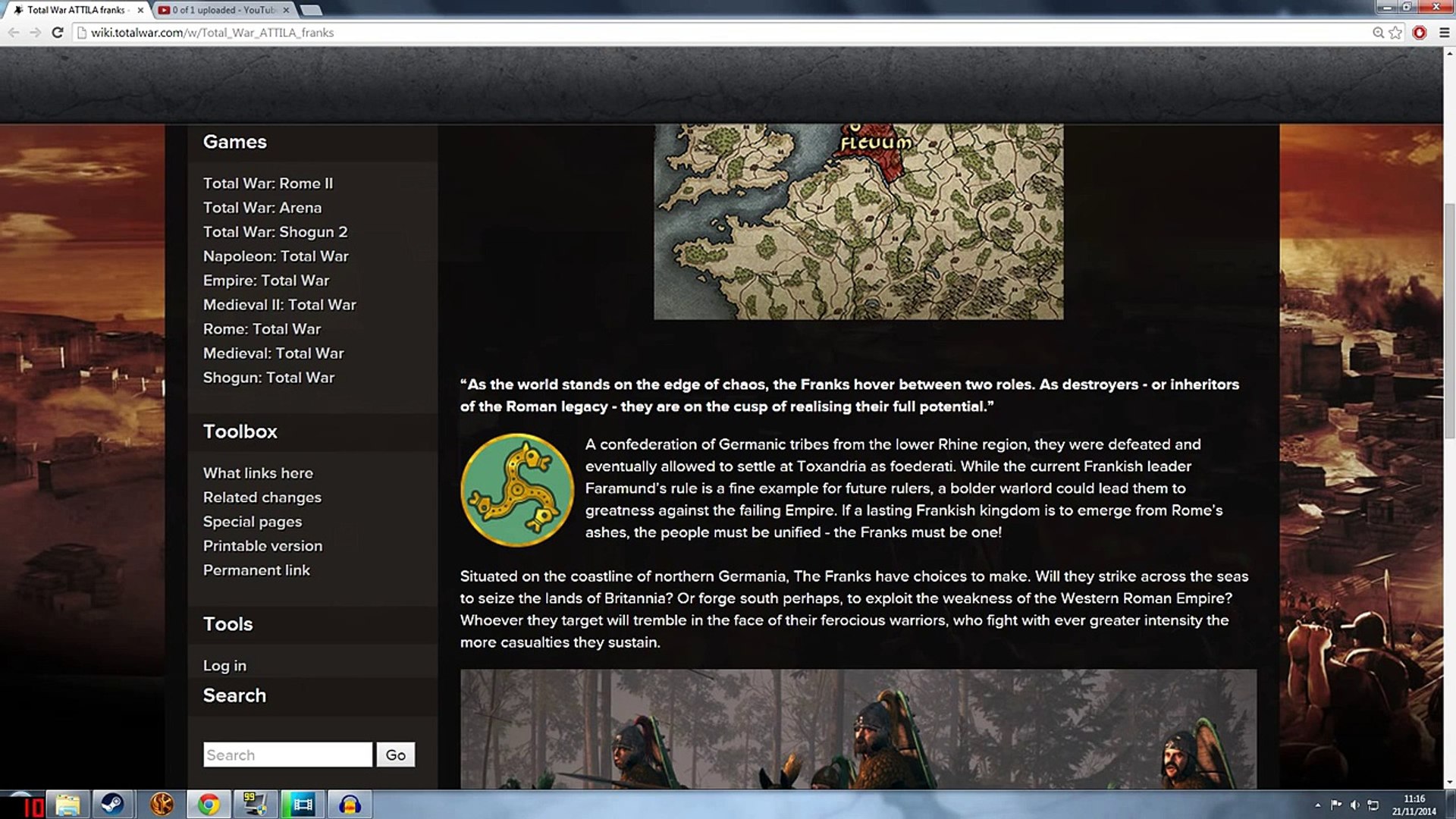
Task: Open the new tab button
Action: [310, 10]
